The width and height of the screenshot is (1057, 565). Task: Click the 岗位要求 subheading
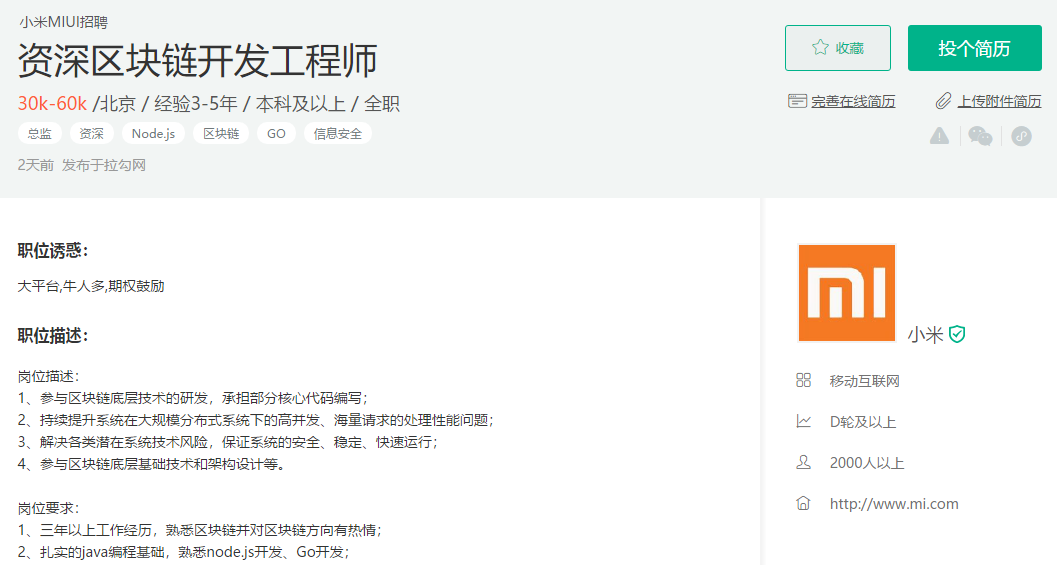click(49, 508)
